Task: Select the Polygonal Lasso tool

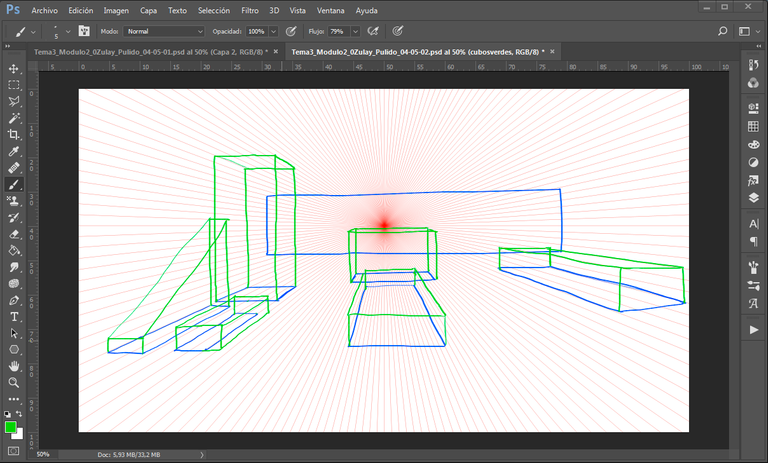Action: pyautogui.click(x=14, y=101)
